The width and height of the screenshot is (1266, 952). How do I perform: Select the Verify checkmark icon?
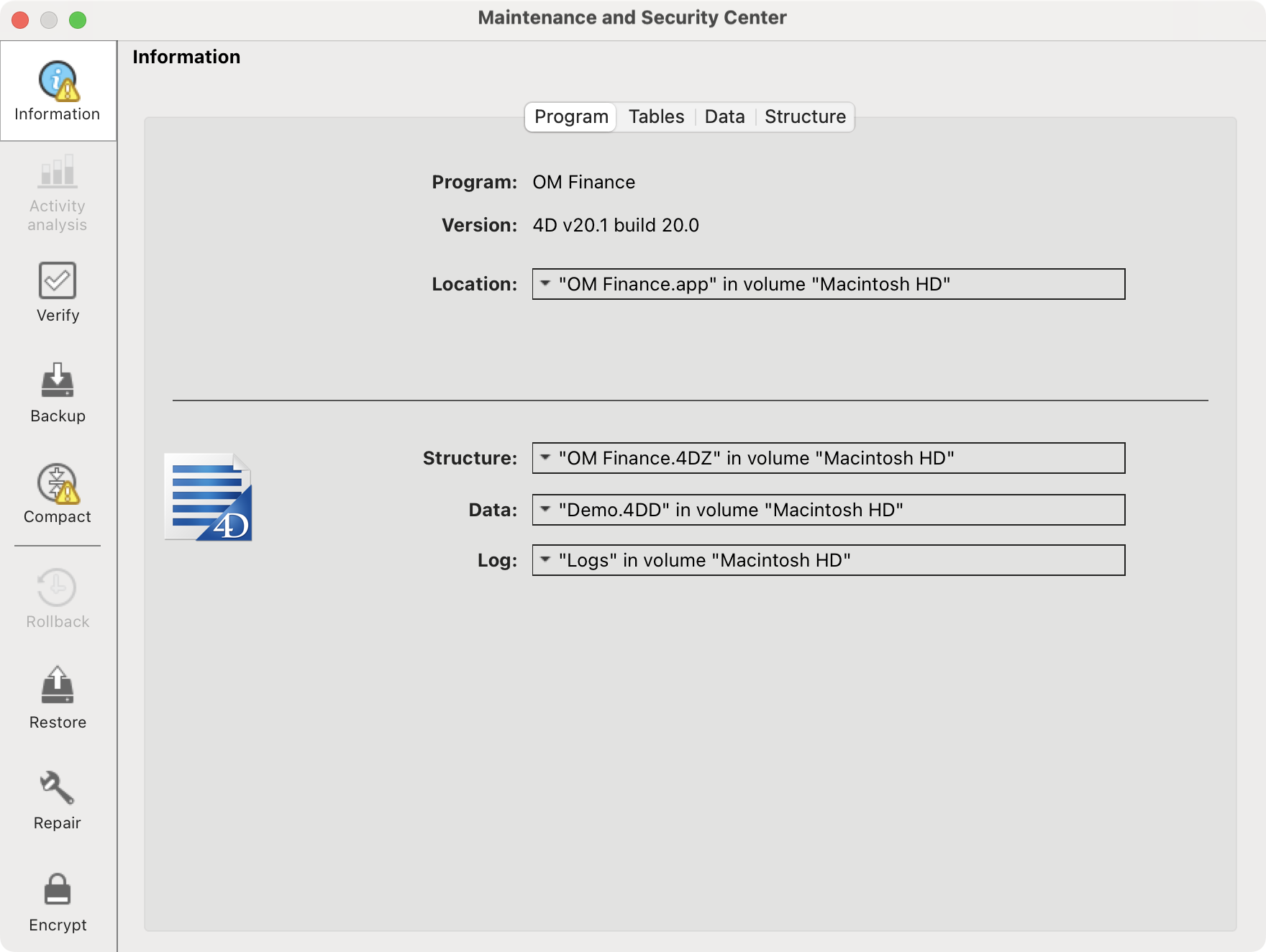tap(58, 280)
